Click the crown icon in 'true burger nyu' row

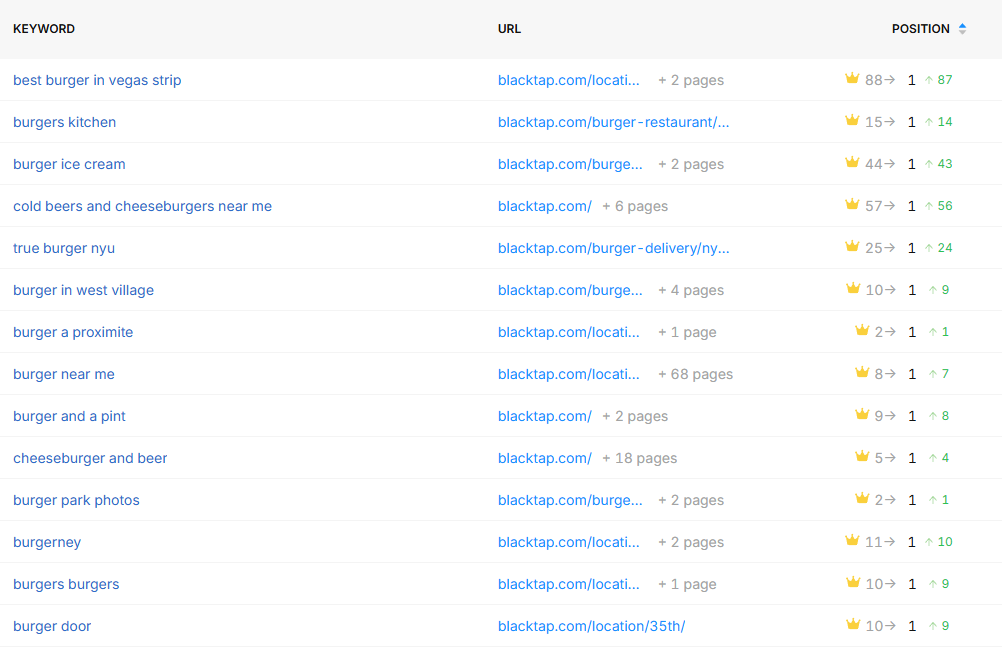coord(852,246)
